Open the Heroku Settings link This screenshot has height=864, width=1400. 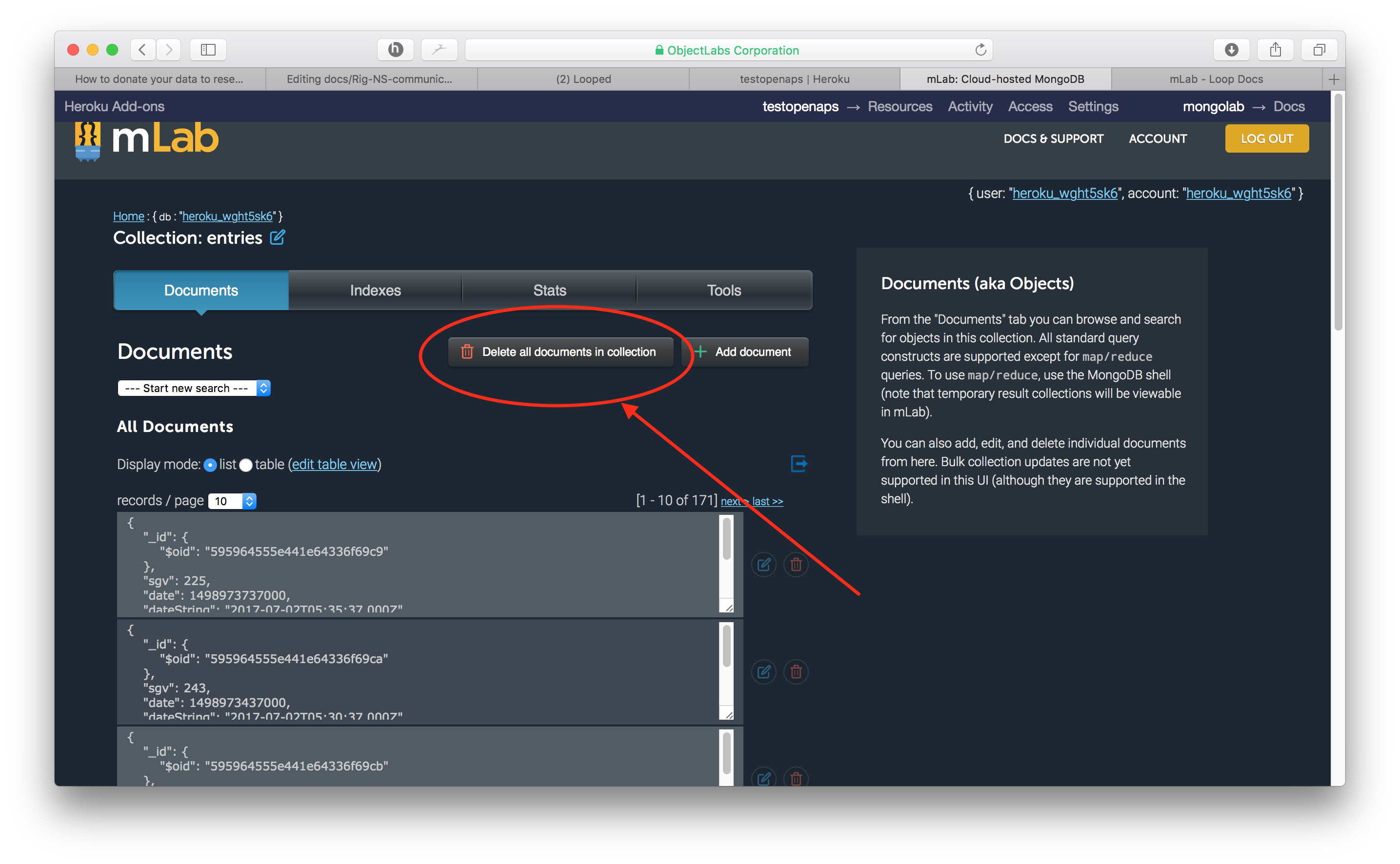(x=1093, y=106)
